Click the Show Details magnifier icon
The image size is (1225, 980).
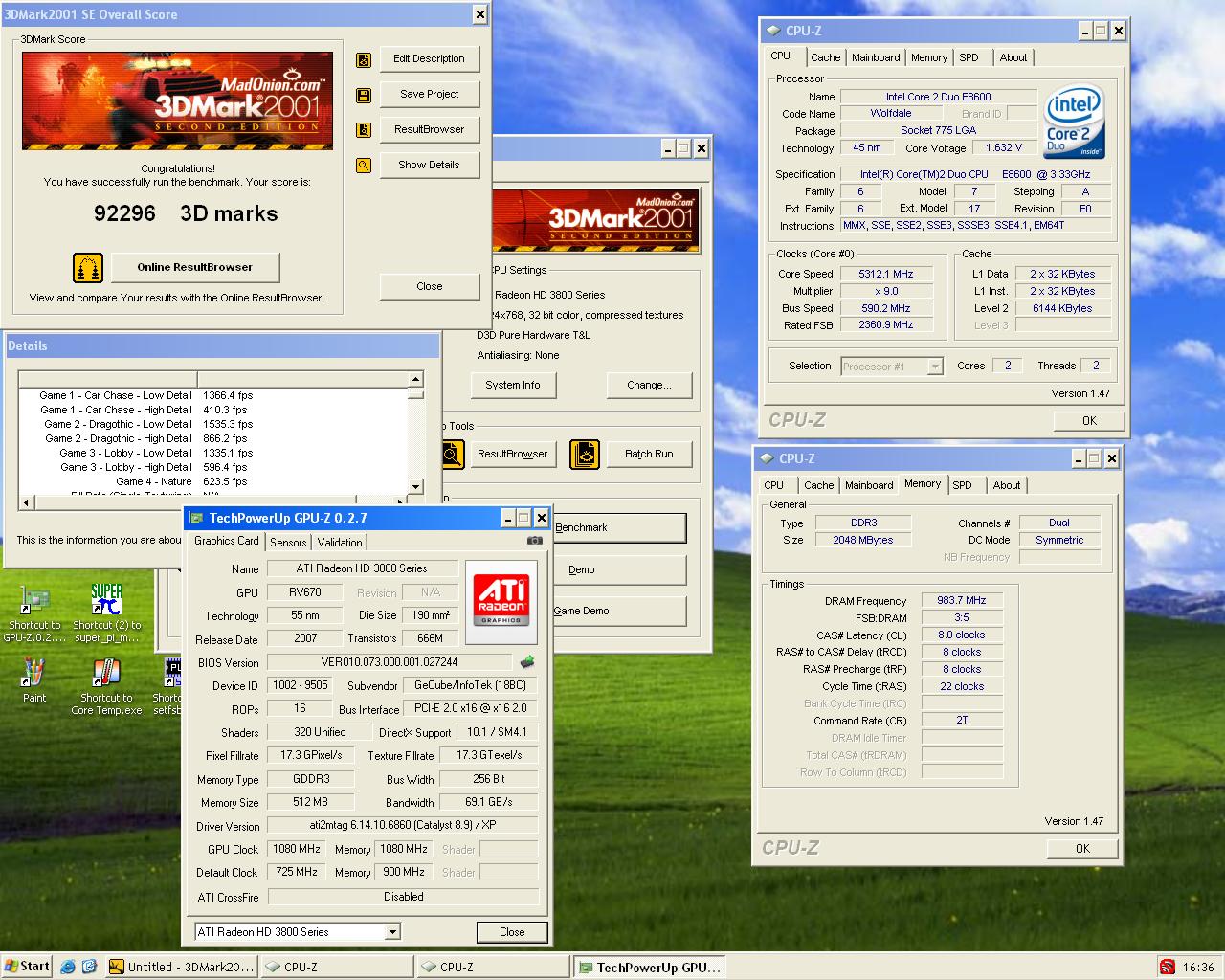364,165
